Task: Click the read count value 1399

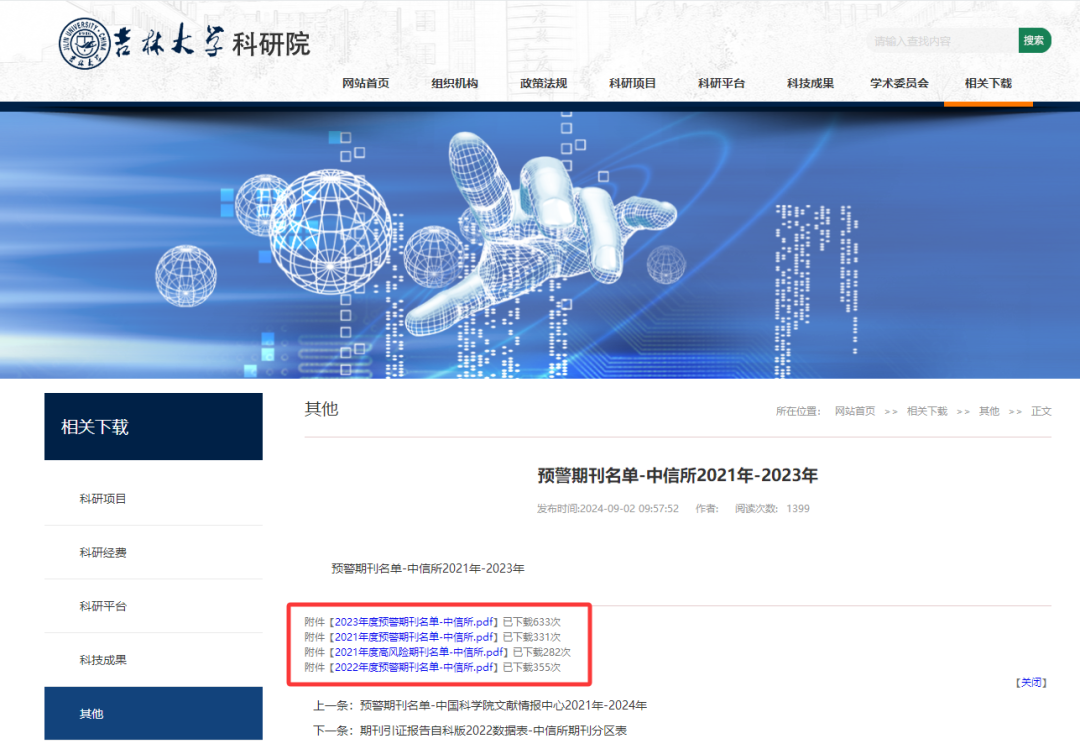Action: [798, 509]
